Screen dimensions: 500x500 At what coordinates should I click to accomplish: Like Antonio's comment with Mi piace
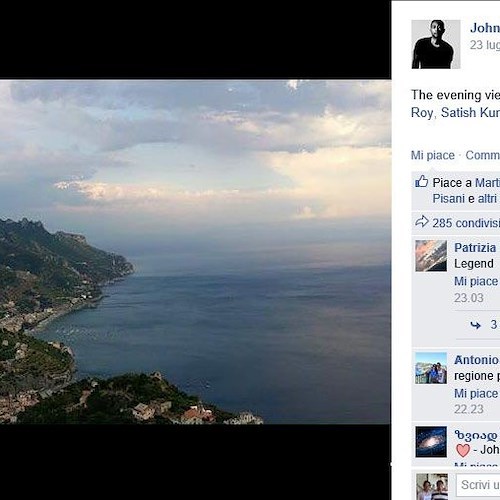(x=476, y=394)
